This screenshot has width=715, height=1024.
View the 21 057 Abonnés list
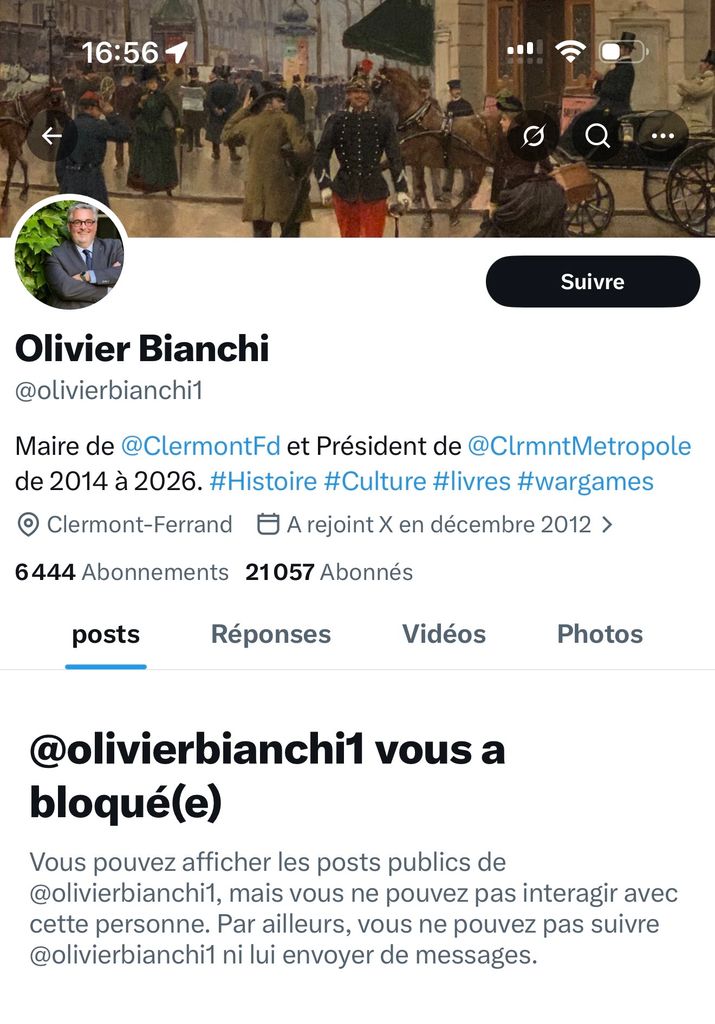point(329,572)
